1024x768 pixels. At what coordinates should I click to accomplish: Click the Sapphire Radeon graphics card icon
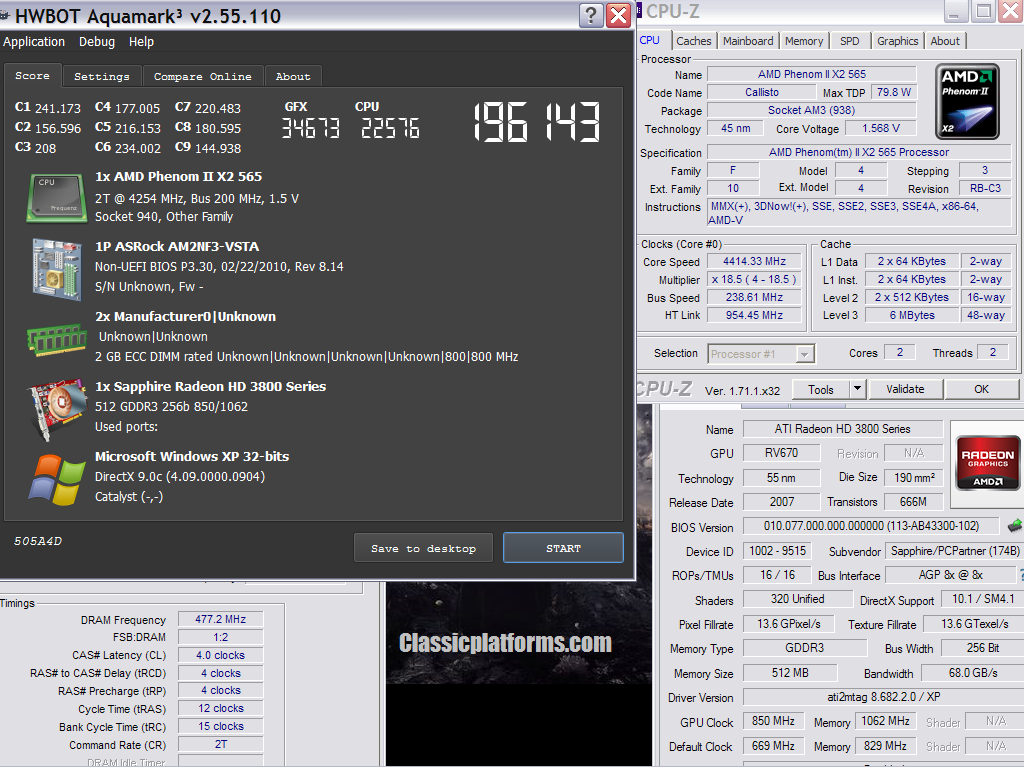click(x=56, y=408)
